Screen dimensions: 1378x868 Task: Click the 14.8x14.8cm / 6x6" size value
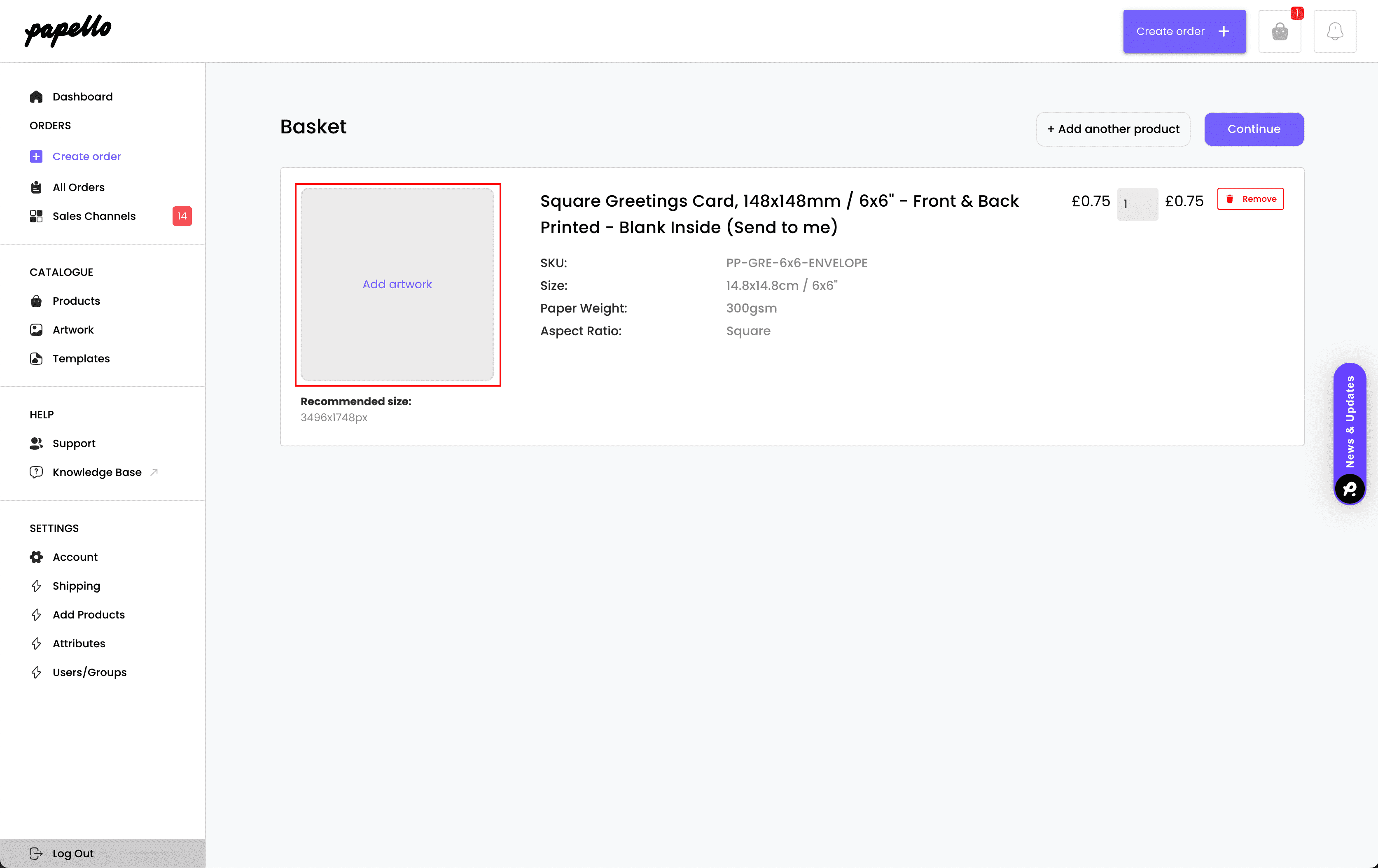tap(782, 285)
